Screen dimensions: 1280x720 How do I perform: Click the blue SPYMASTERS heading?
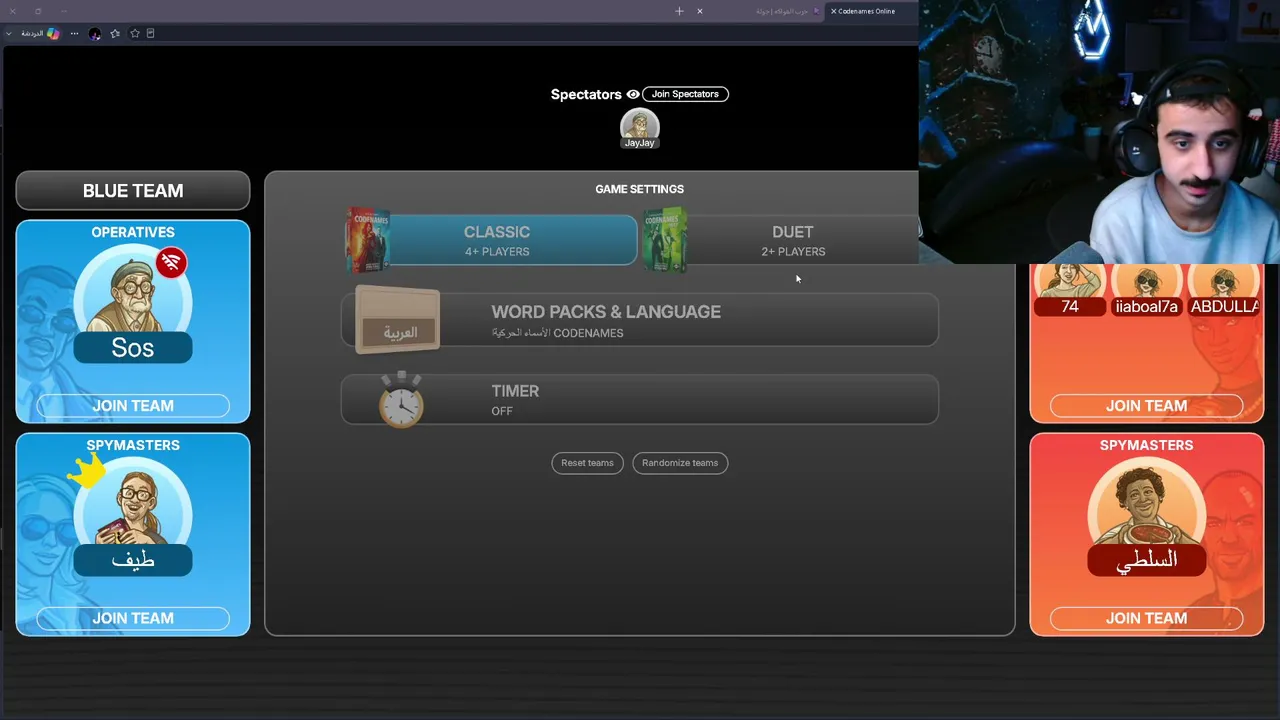point(133,445)
